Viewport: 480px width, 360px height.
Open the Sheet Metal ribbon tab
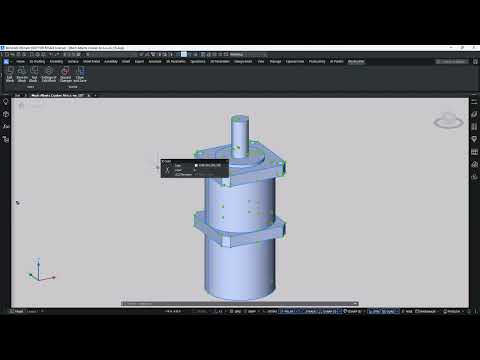(91, 62)
